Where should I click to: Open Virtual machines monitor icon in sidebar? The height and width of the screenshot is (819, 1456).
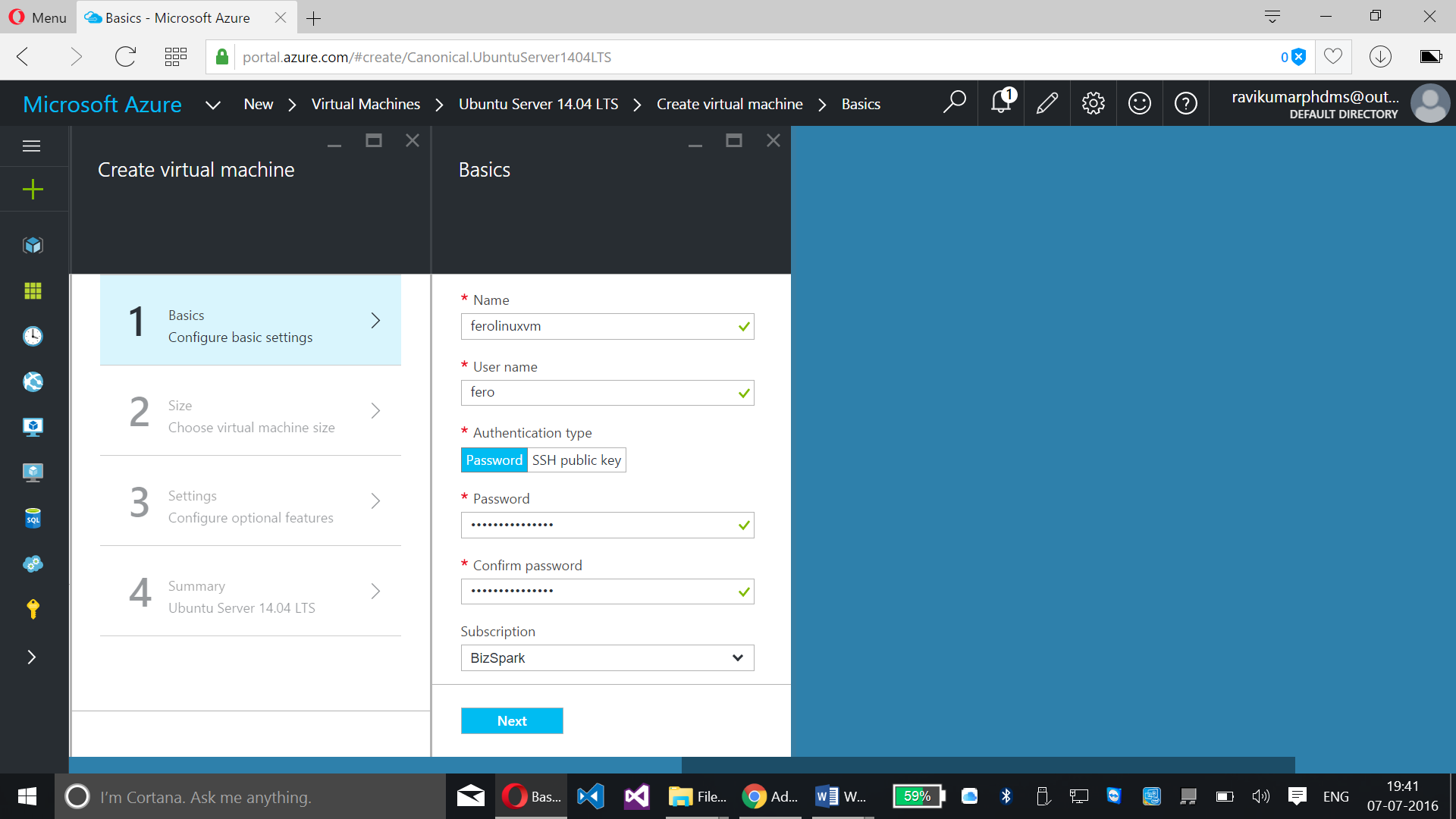pyautogui.click(x=33, y=472)
